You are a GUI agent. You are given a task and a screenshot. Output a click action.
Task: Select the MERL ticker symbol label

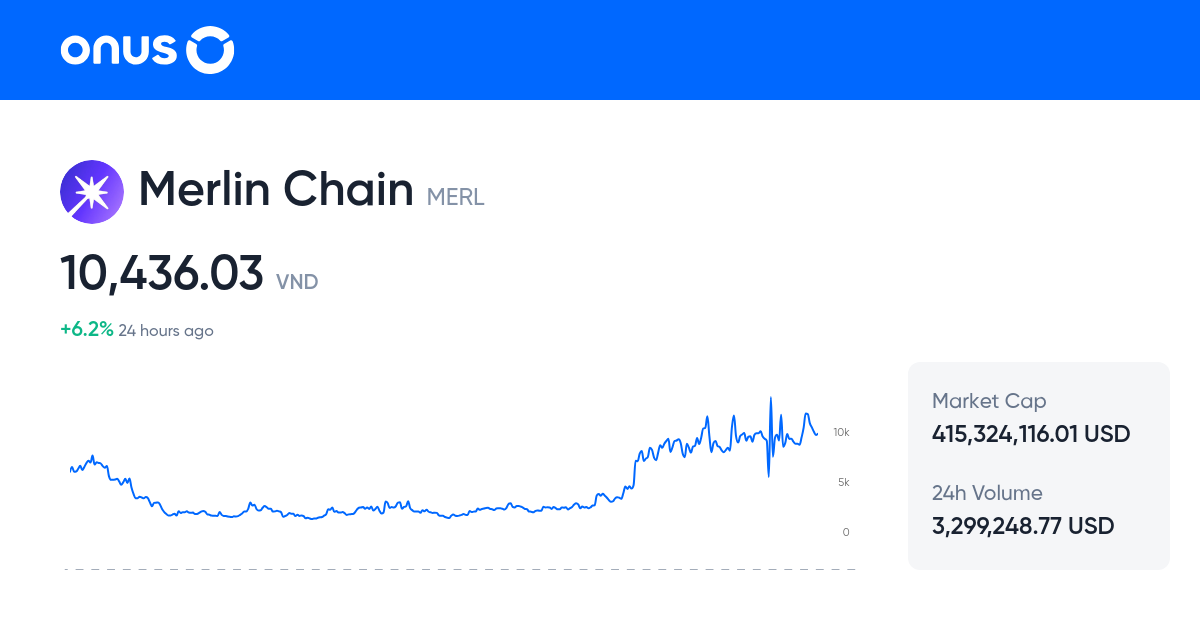coord(455,197)
